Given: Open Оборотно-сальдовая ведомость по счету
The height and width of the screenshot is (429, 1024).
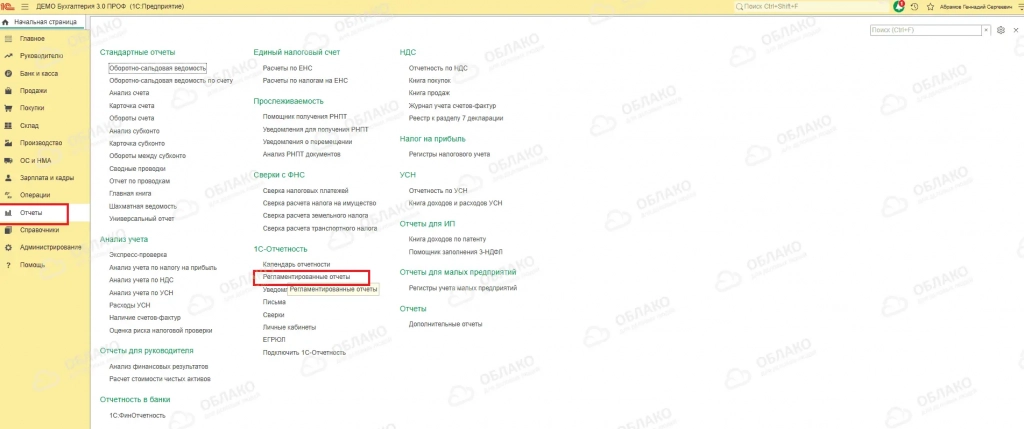Looking at the screenshot, I should [x=171, y=80].
